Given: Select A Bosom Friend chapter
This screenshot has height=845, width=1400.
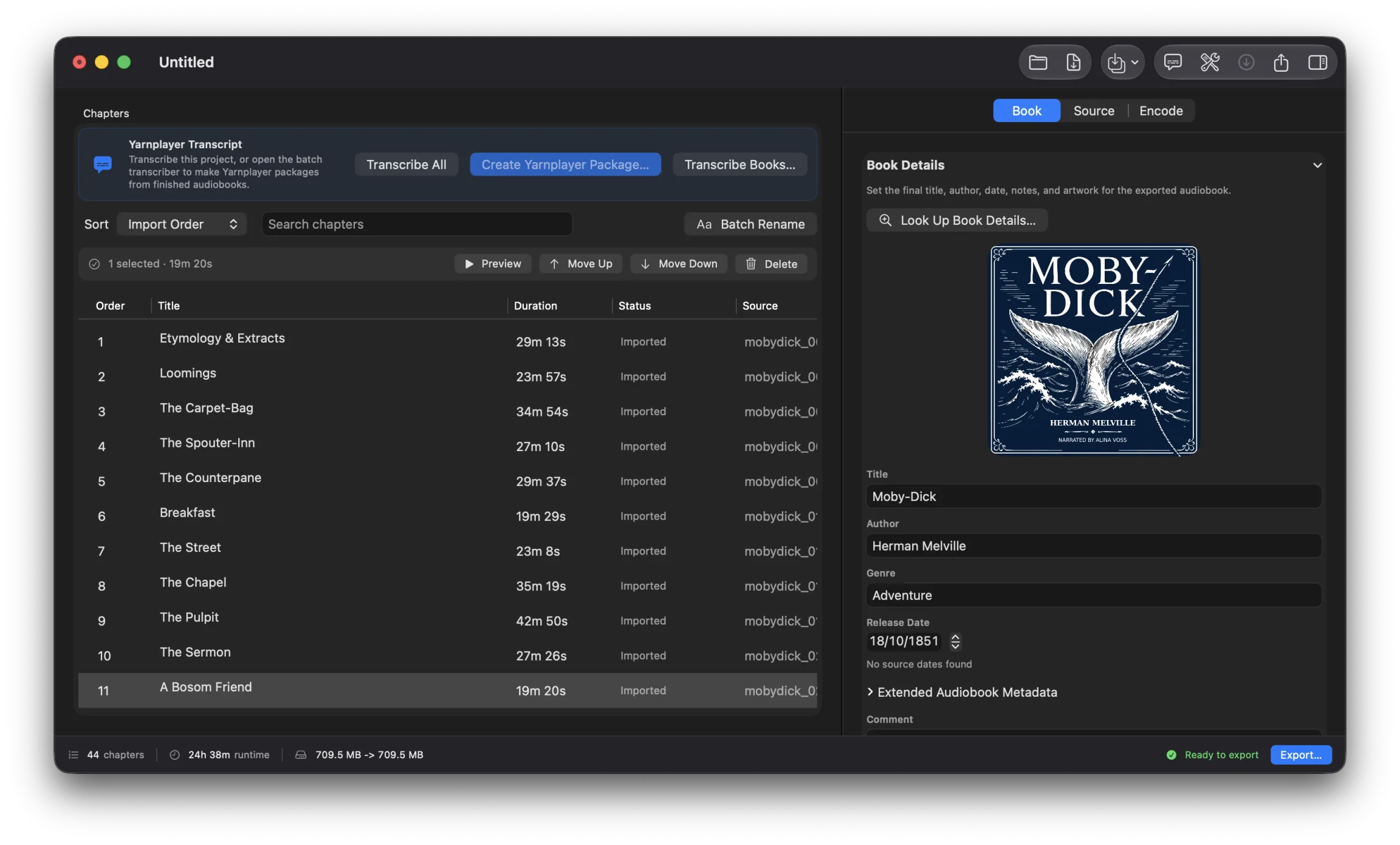Looking at the screenshot, I should click(x=447, y=690).
